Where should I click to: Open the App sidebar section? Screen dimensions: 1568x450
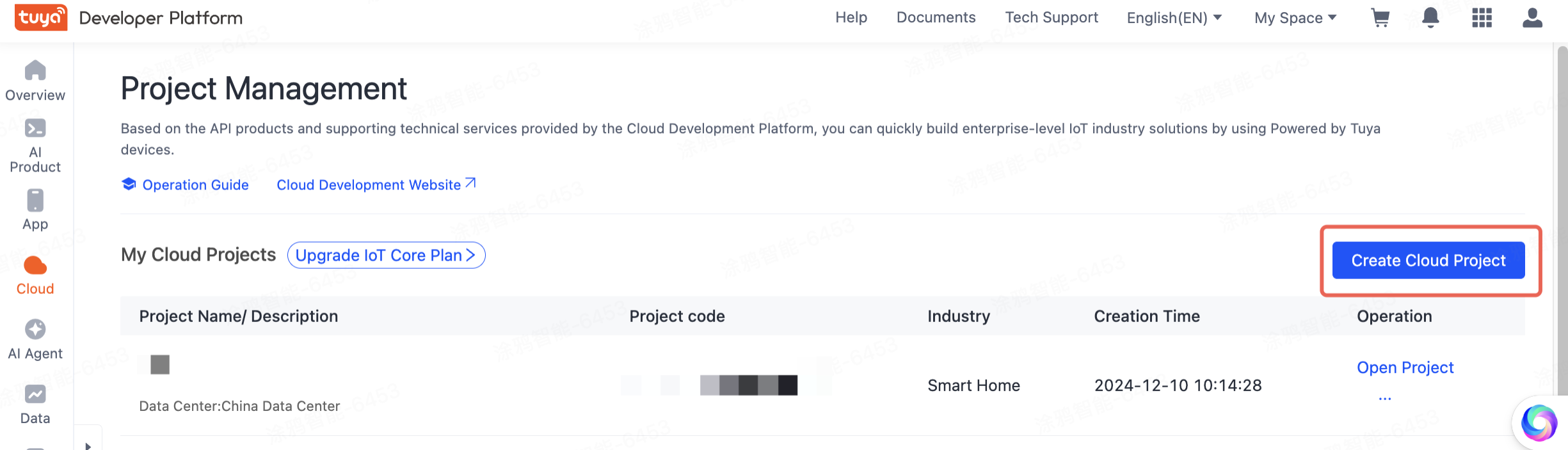point(35,210)
